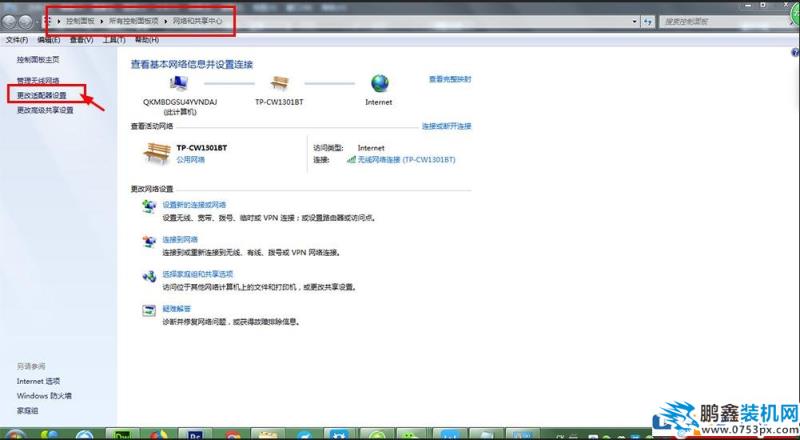Click the TP-CW1301BT bench icon in the network map
Viewport: 800px width, 440px height.
(x=279, y=84)
